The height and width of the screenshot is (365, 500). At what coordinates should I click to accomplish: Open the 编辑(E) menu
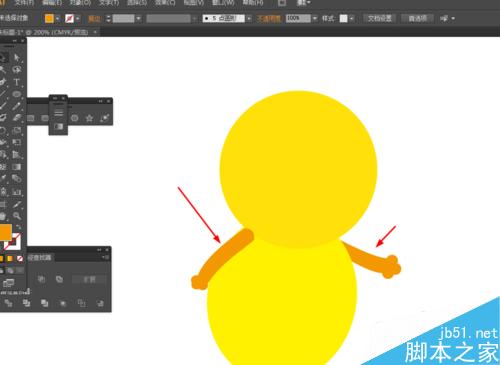(52, 3)
